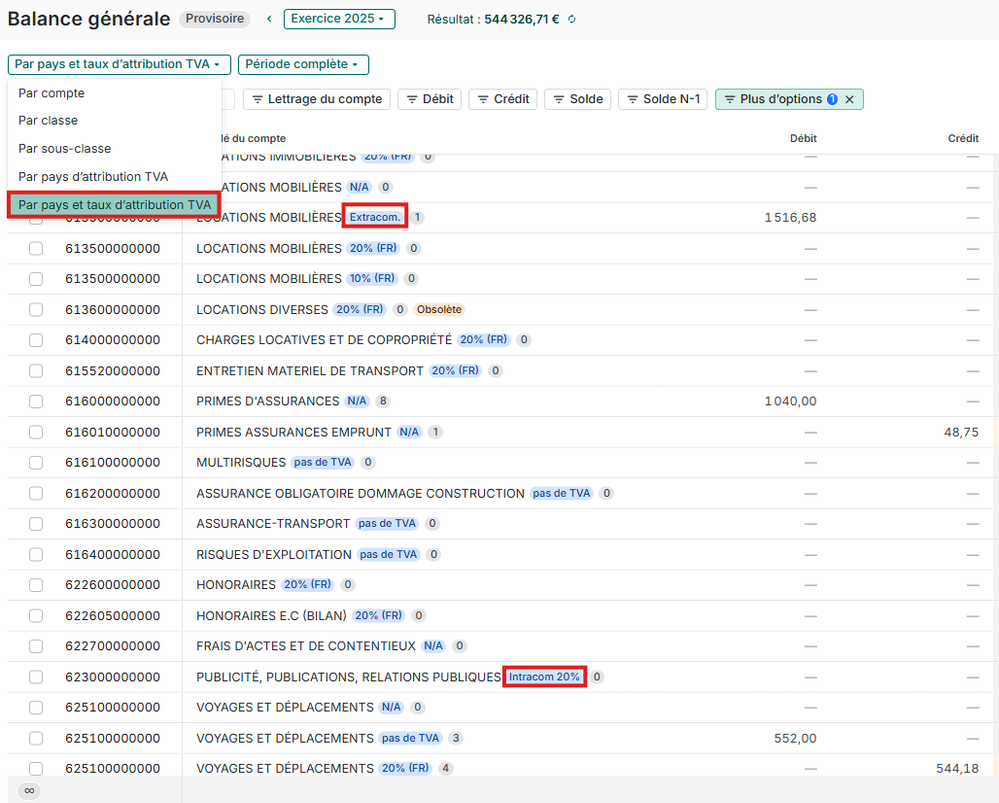999x803 pixels.
Task: Click the infinity icon at bottom left
Action: pos(30,790)
